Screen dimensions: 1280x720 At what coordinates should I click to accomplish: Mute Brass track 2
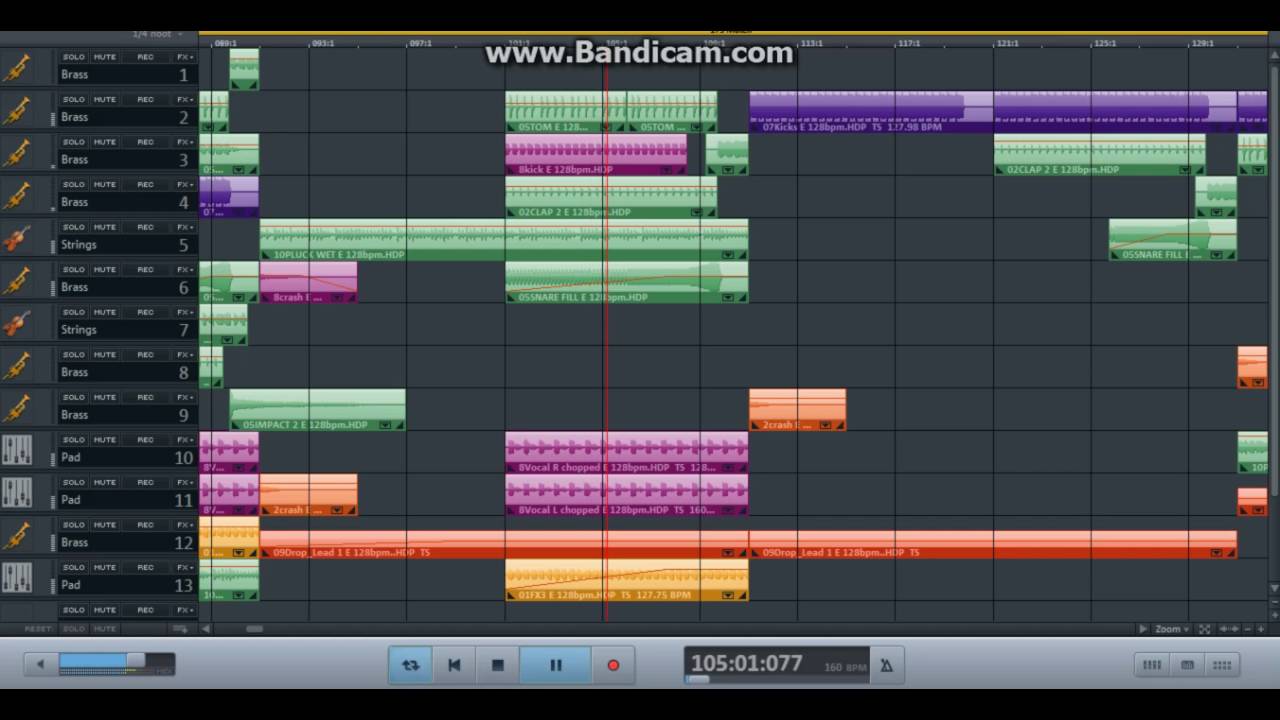pos(105,100)
